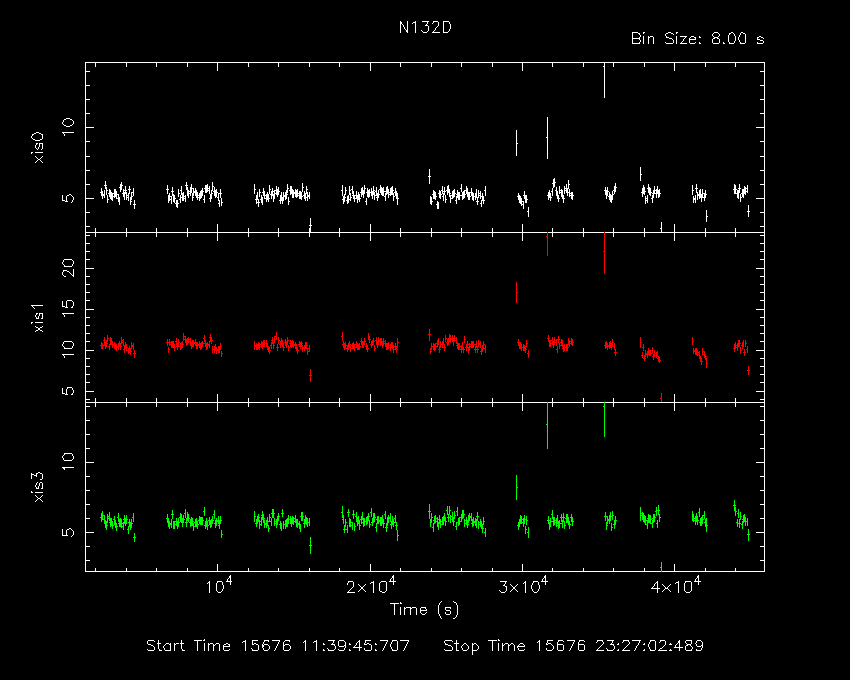Click the xis1 y-axis label
Screen dimensions: 850x680
coord(38,317)
